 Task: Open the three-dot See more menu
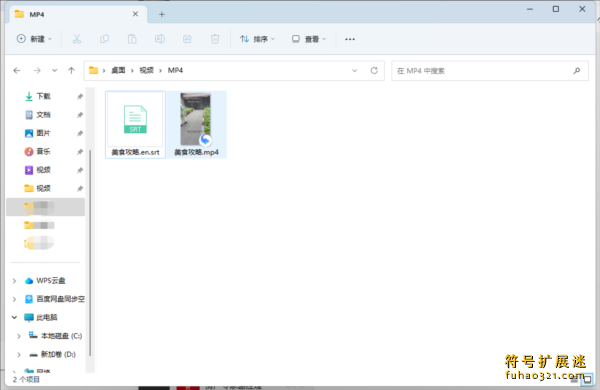coord(350,39)
